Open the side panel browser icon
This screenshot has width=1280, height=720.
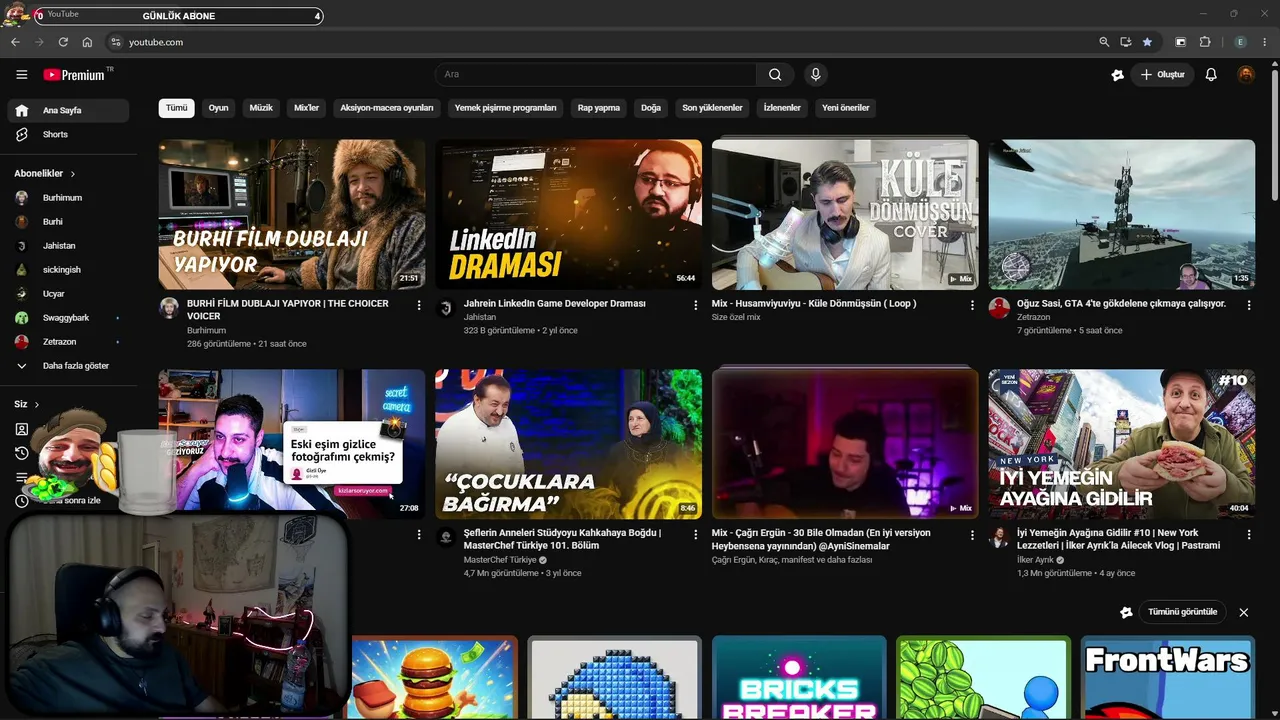click(x=1181, y=42)
